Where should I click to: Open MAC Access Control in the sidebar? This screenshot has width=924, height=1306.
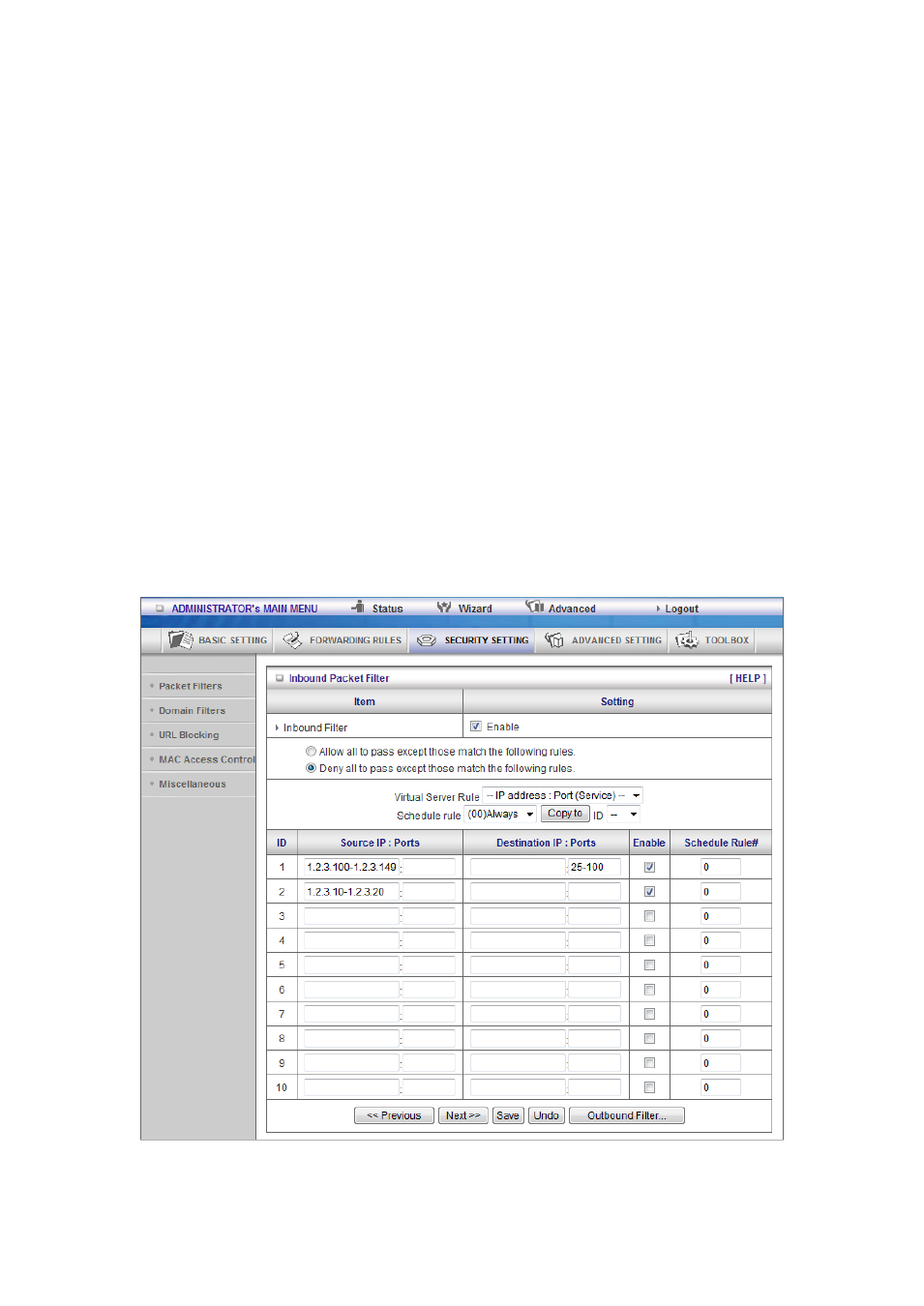[207, 759]
